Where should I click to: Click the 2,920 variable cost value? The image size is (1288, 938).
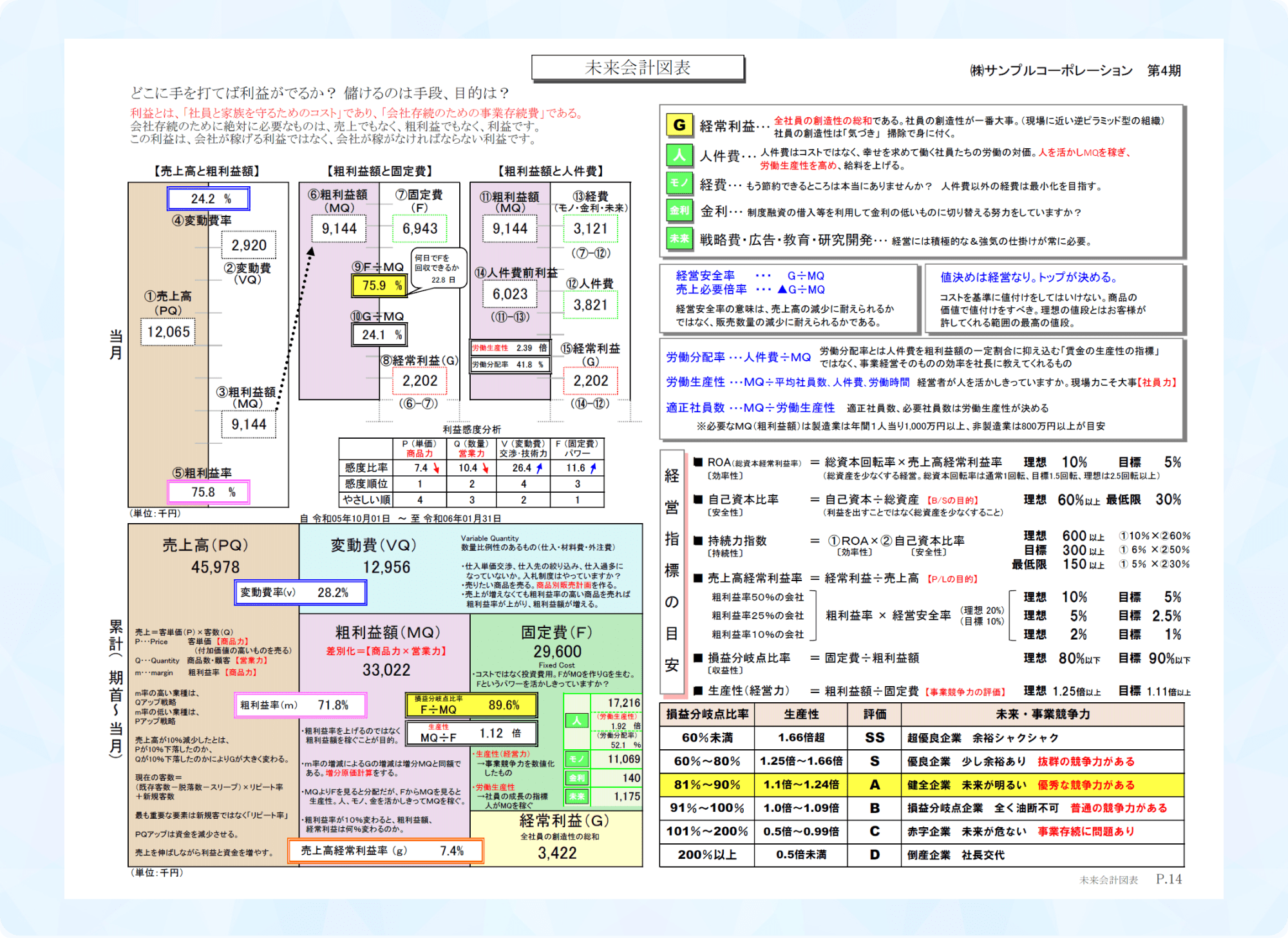click(x=249, y=245)
